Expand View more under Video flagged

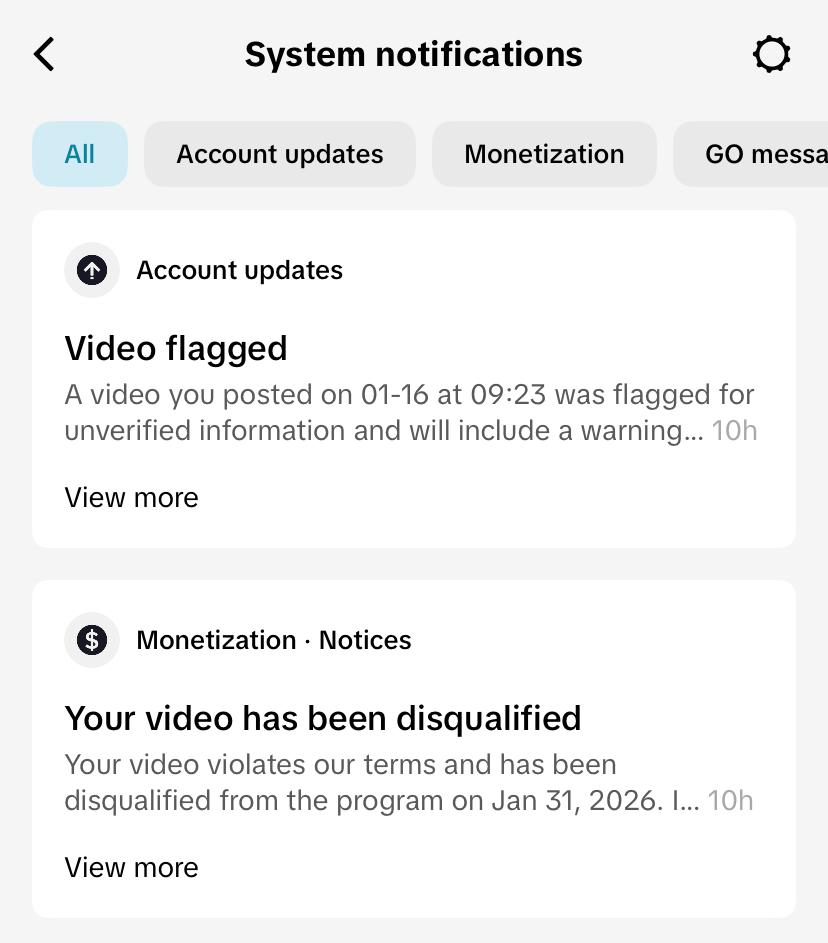[132, 498]
